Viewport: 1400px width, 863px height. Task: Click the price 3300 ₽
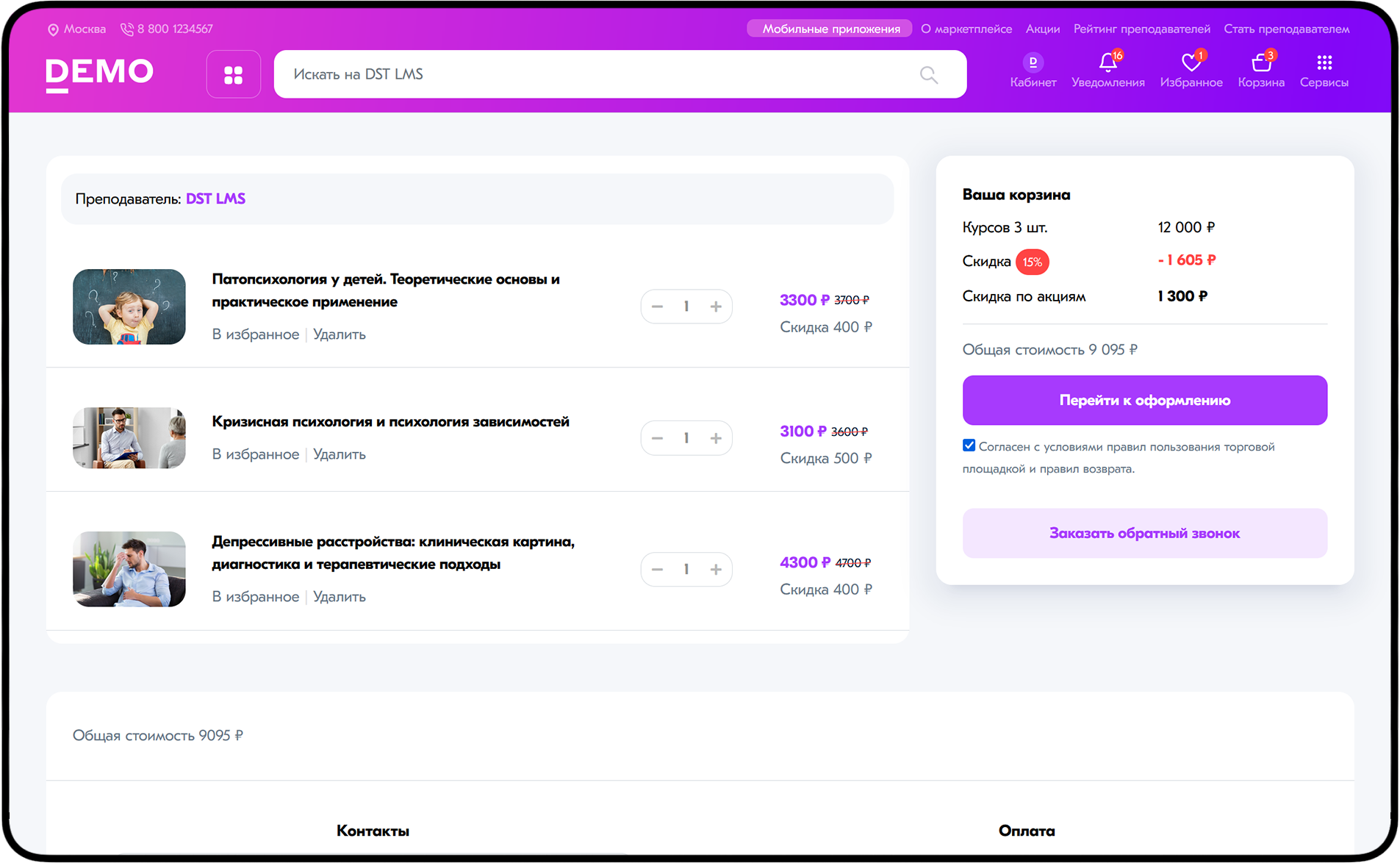pos(804,300)
